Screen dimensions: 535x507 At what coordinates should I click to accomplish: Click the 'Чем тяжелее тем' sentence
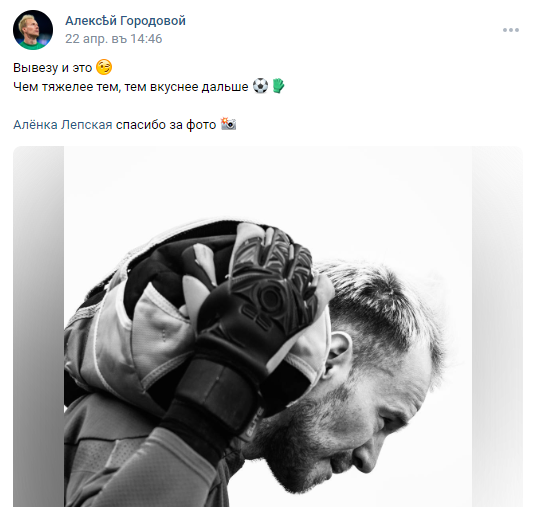point(131,87)
